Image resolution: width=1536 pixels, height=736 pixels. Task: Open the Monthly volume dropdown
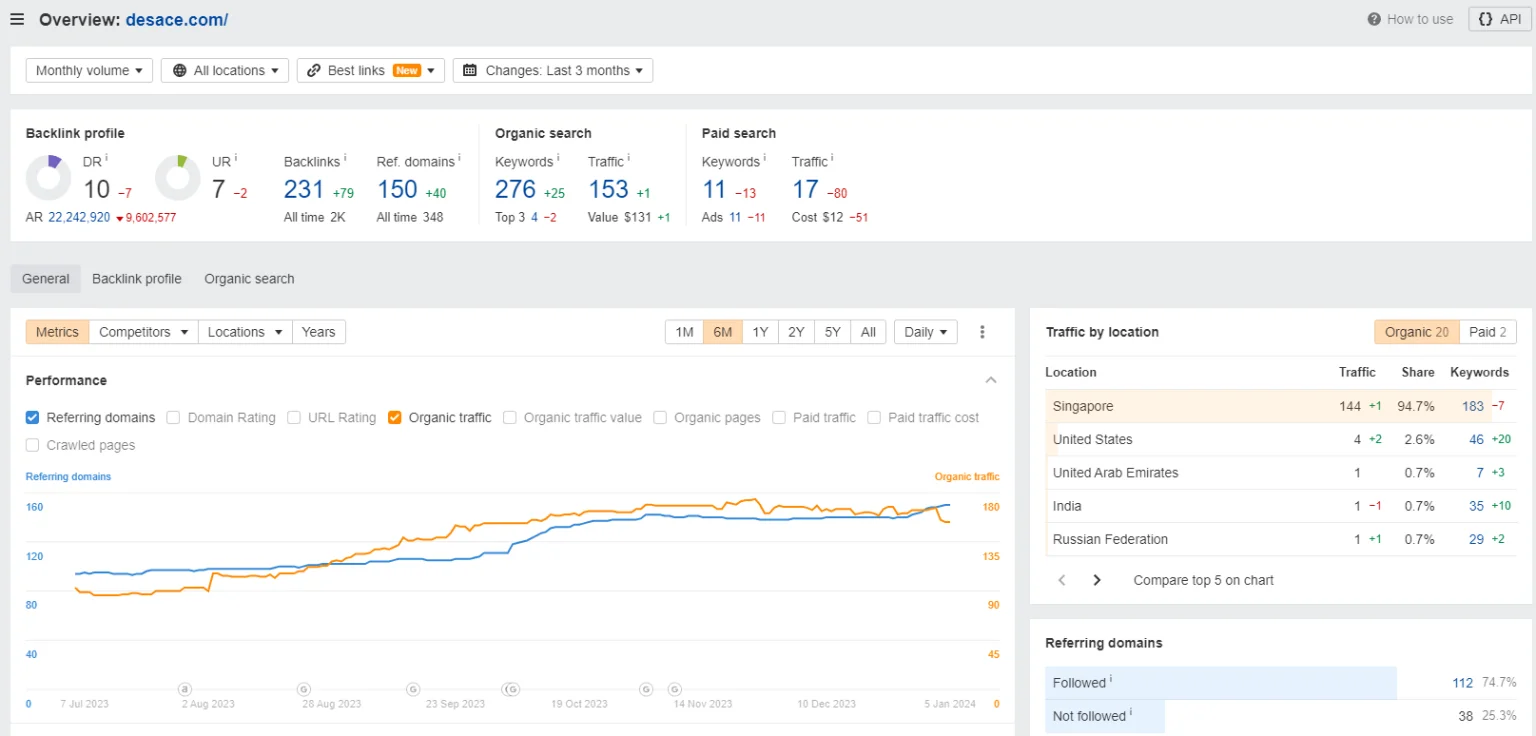coord(89,71)
